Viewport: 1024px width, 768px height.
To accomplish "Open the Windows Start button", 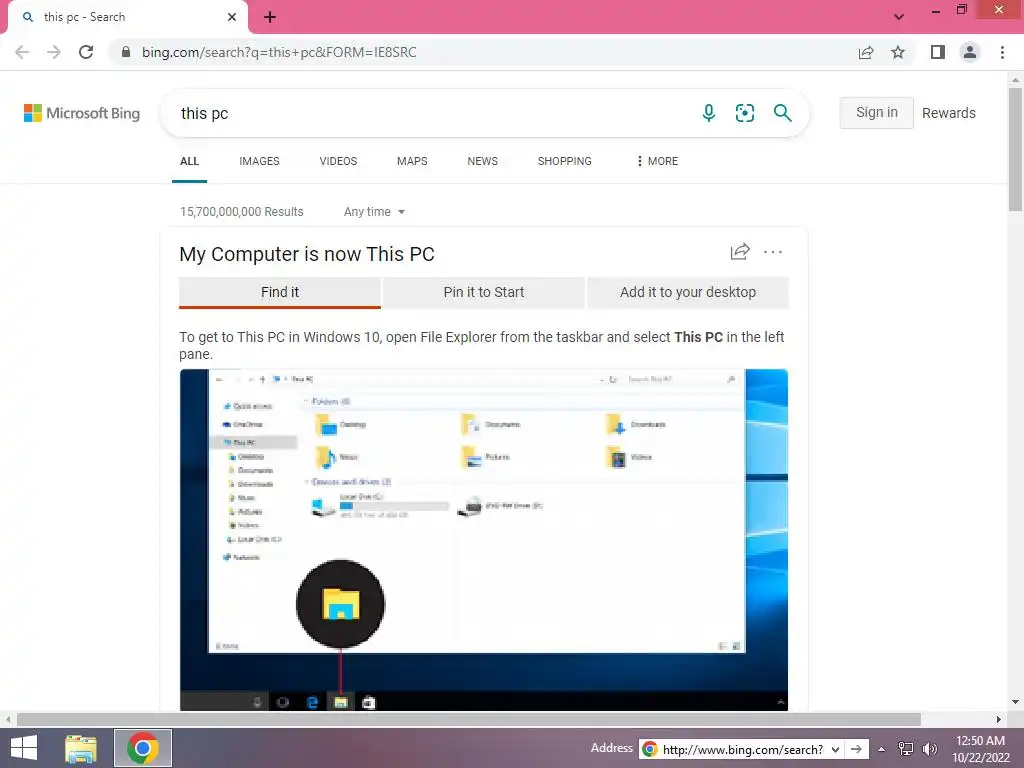I will coord(24,748).
